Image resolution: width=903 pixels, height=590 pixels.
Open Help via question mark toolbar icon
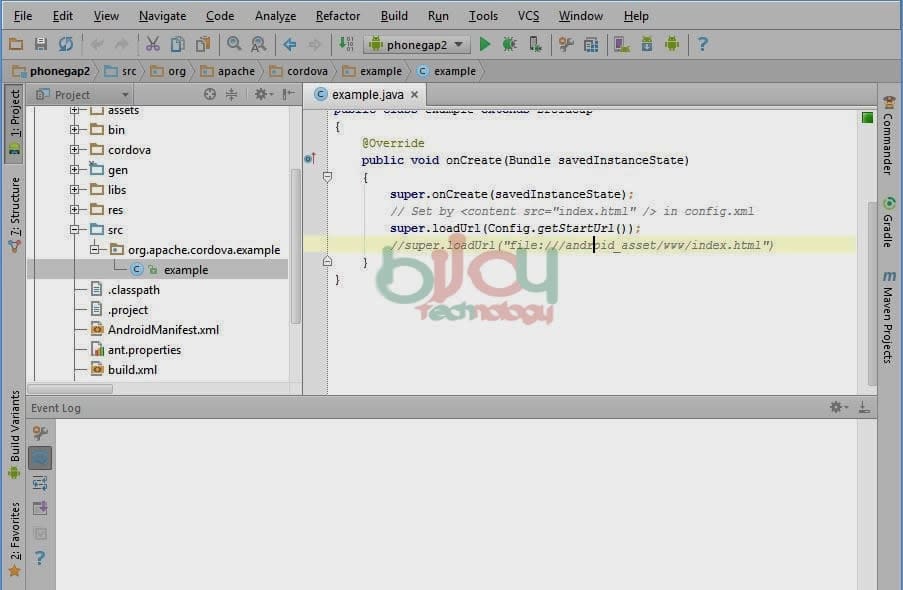coord(703,44)
